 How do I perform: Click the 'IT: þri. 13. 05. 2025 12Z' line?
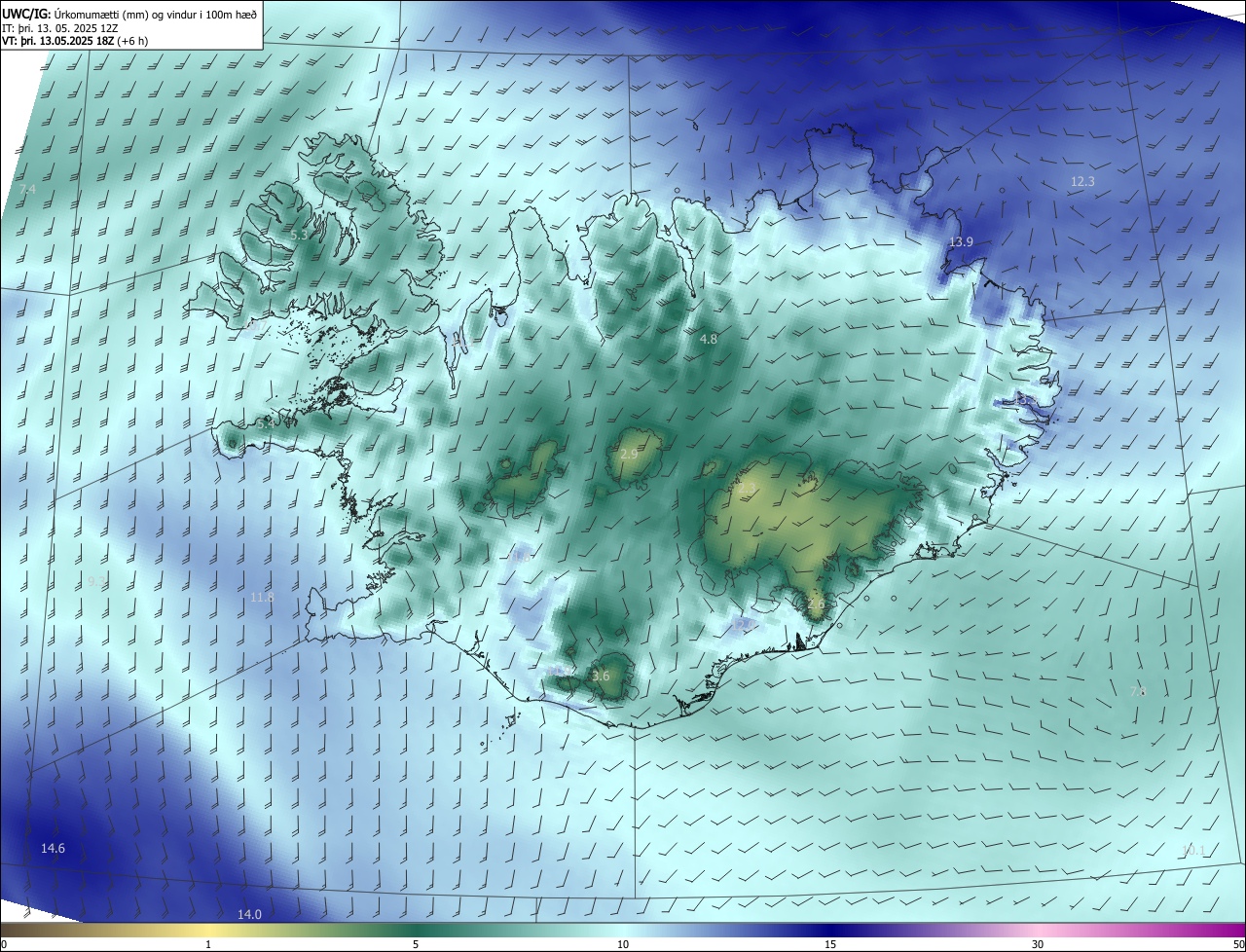(58, 28)
